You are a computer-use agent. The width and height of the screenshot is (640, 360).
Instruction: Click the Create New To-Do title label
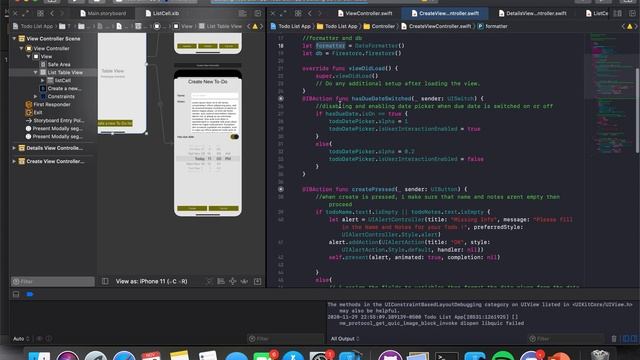pos(208,82)
